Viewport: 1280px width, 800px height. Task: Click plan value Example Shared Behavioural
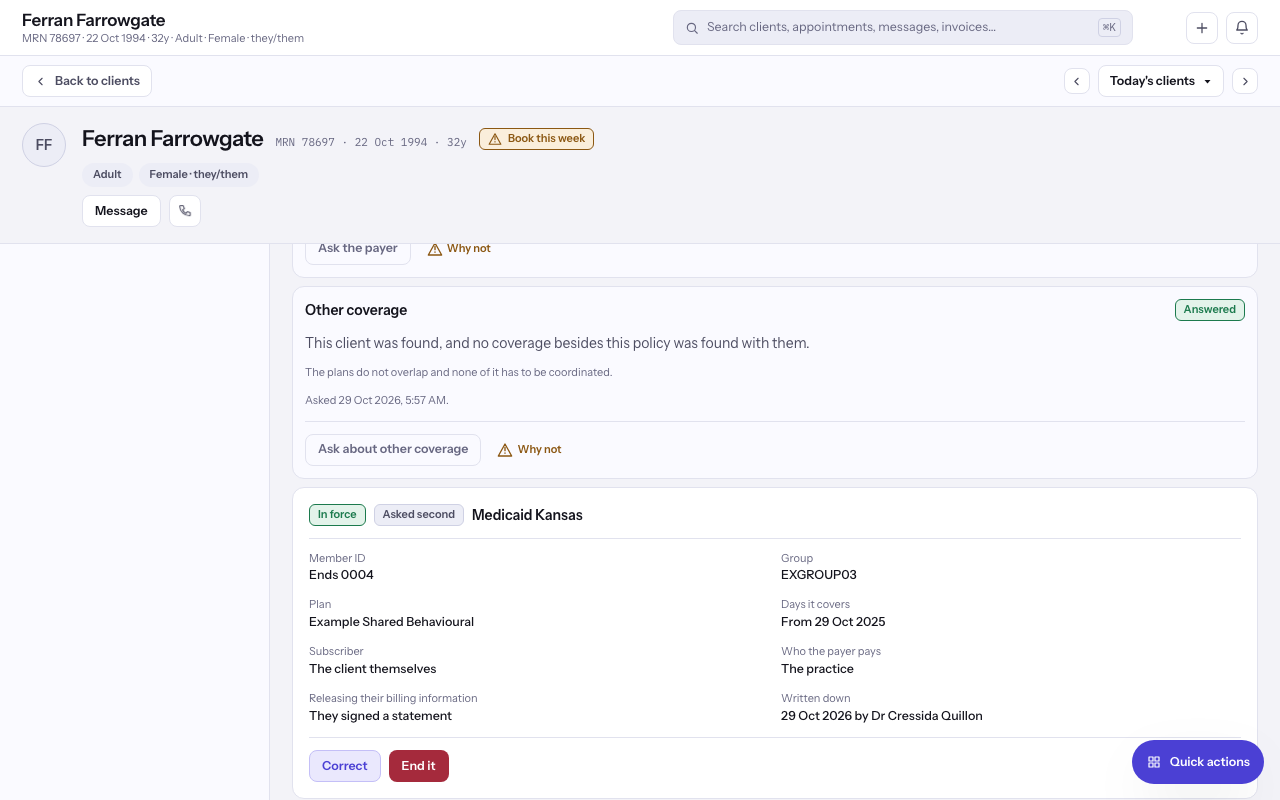(x=391, y=622)
